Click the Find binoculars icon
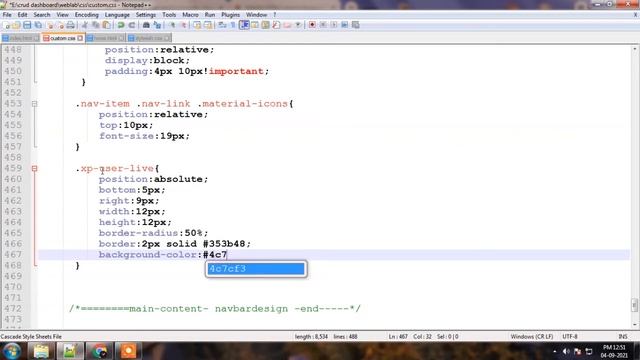 click(146, 25)
